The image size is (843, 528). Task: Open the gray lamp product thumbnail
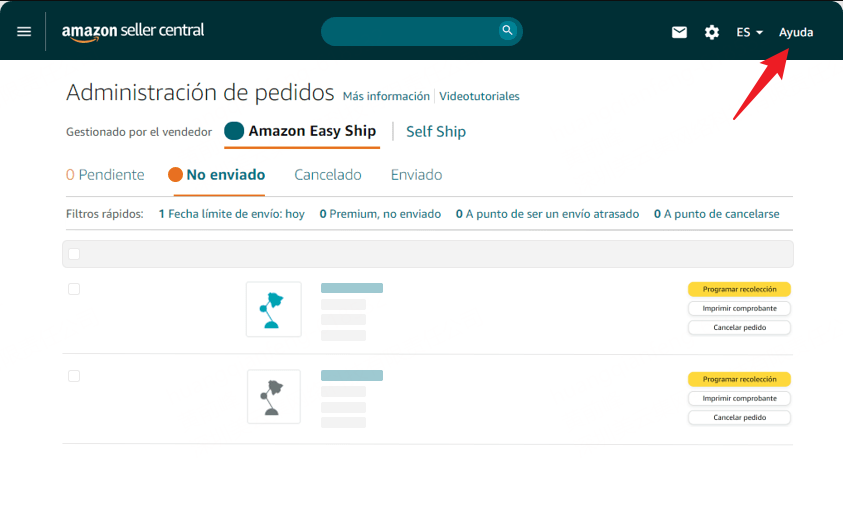pyautogui.click(x=274, y=397)
